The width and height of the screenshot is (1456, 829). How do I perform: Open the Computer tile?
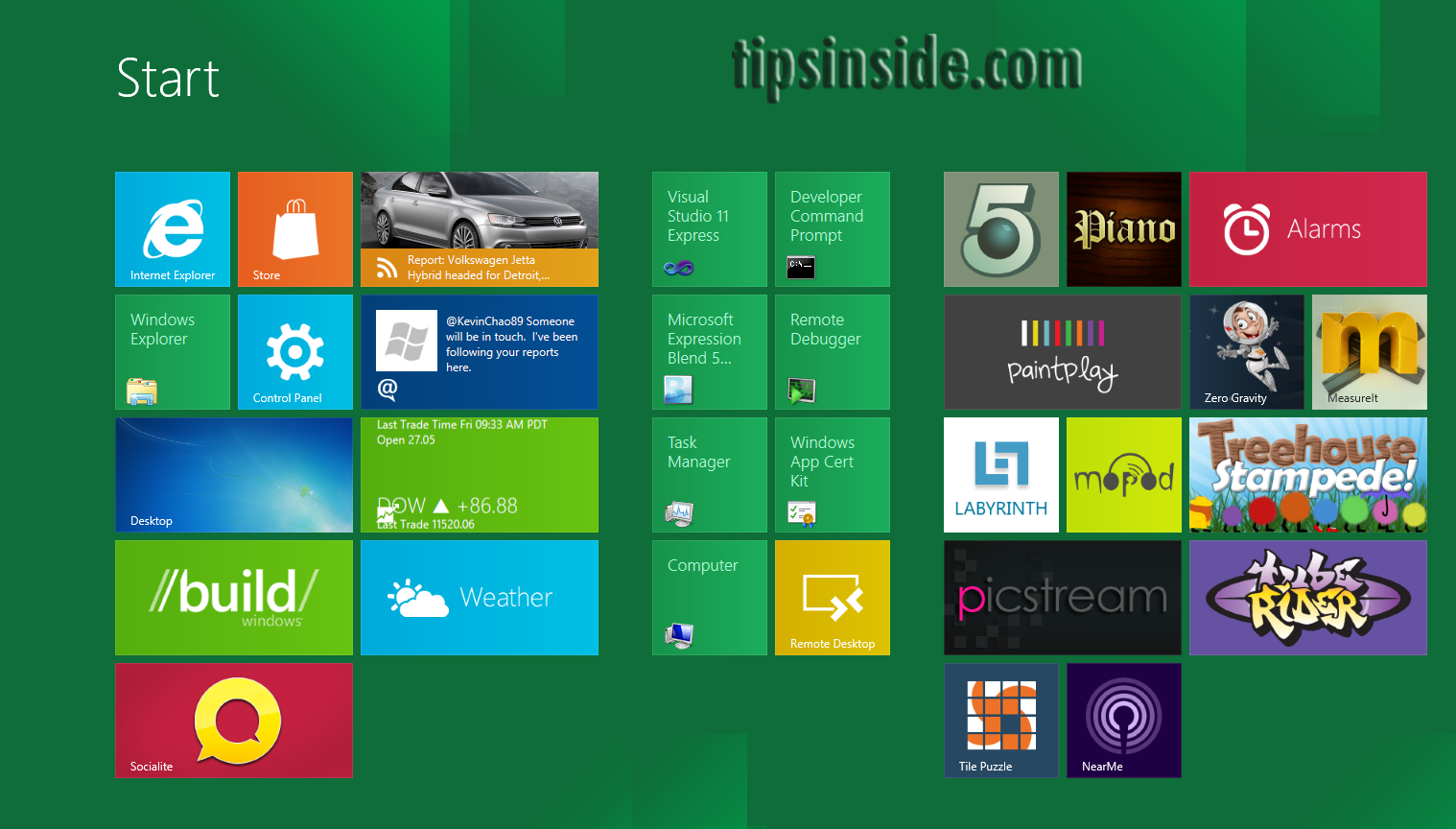pos(710,598)
